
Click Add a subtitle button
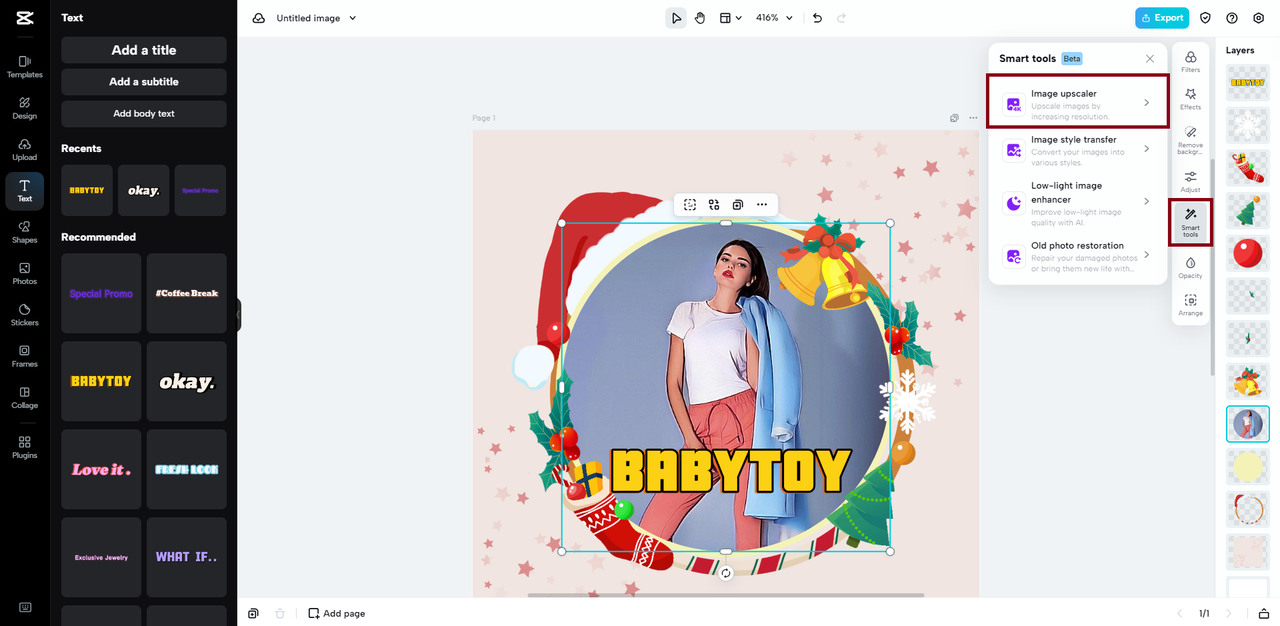(x=144, y=82)
